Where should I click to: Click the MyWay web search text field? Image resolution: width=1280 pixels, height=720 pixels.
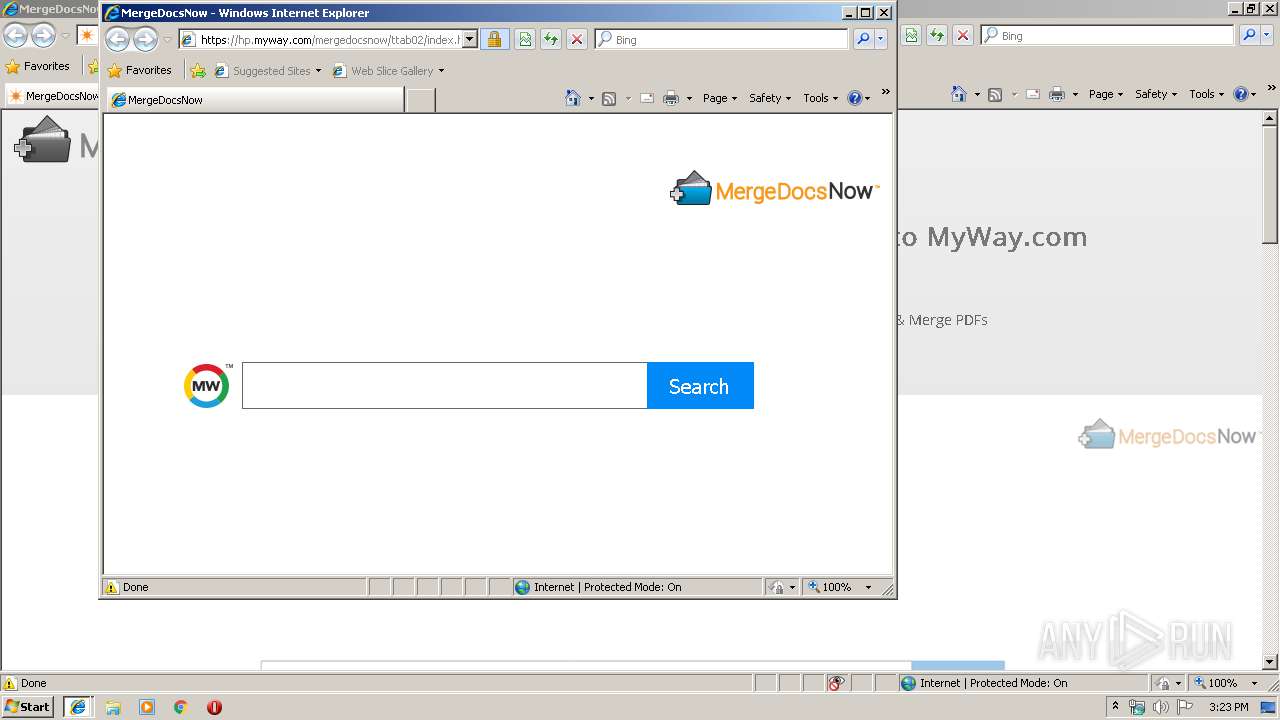point(444,385)
